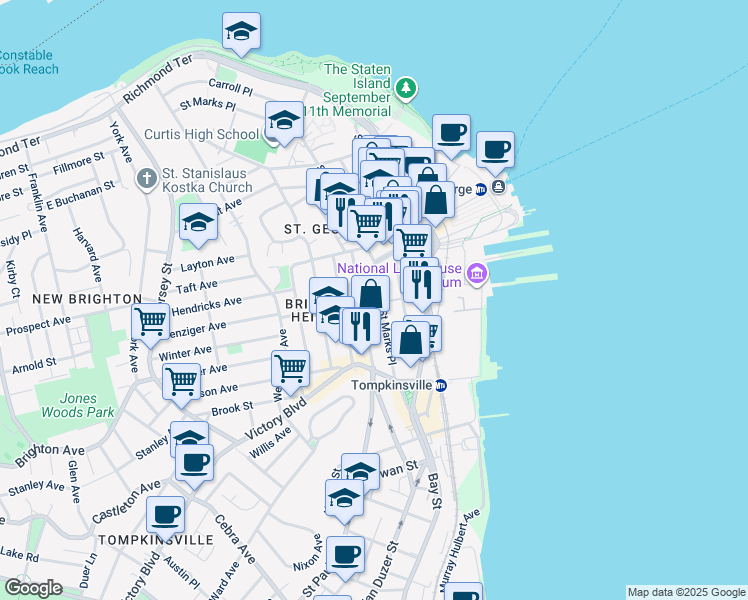
Task: Click the Map data ©2025 Google attribution
Action: (686, 592)
